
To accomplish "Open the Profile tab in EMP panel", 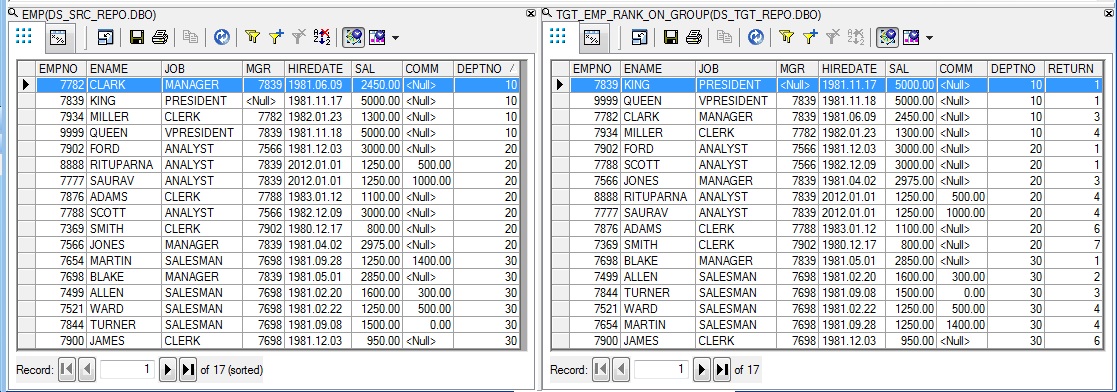I will 58,37.
